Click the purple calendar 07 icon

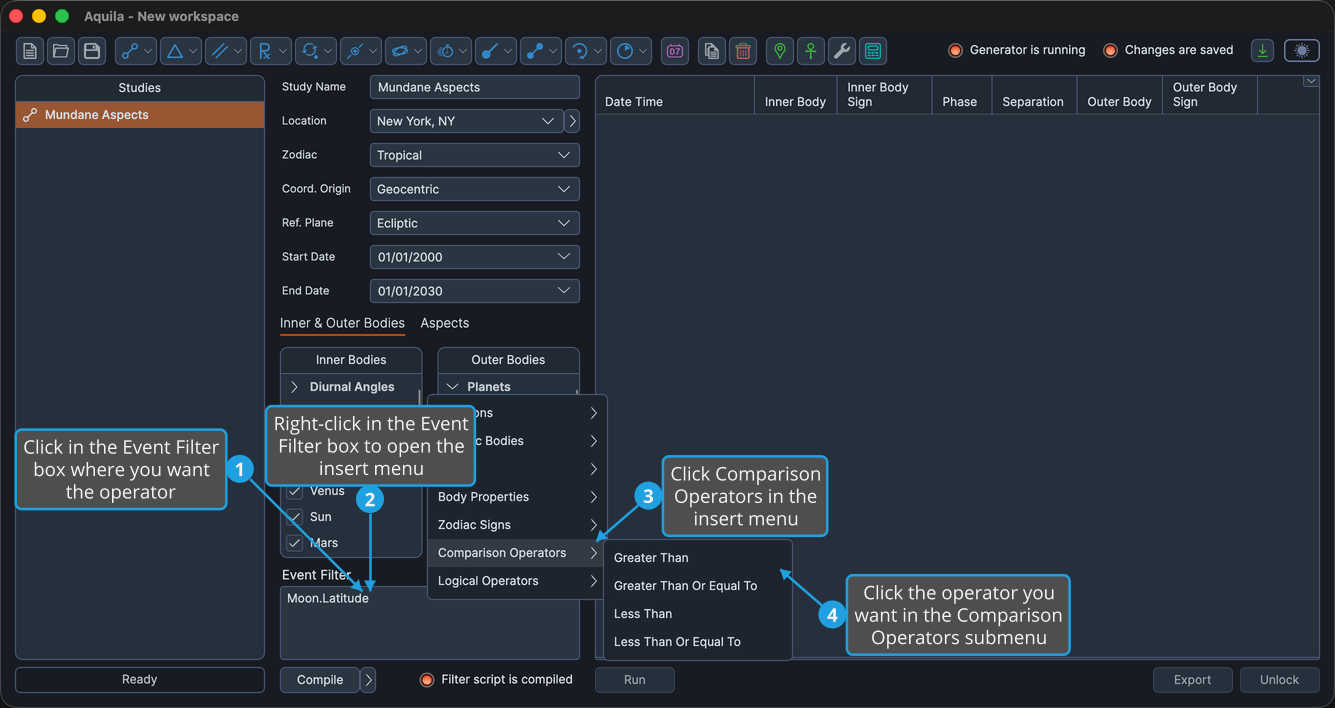pyautogui.click(x=675, y=51)
